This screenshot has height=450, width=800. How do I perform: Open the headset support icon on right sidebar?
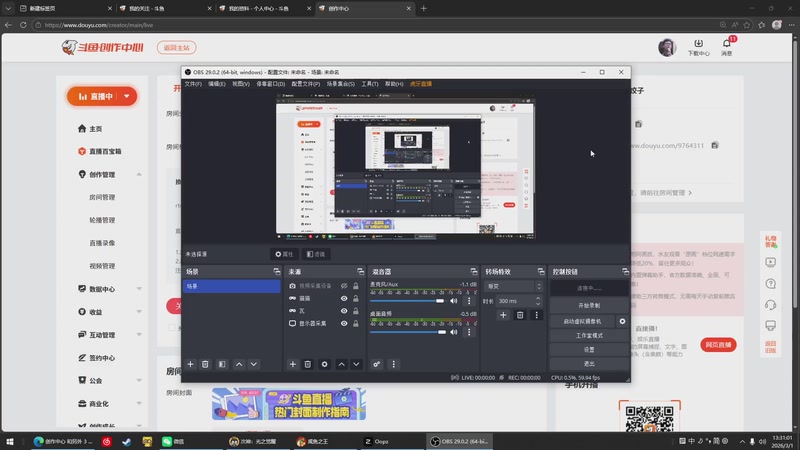(x=770, y=305)
